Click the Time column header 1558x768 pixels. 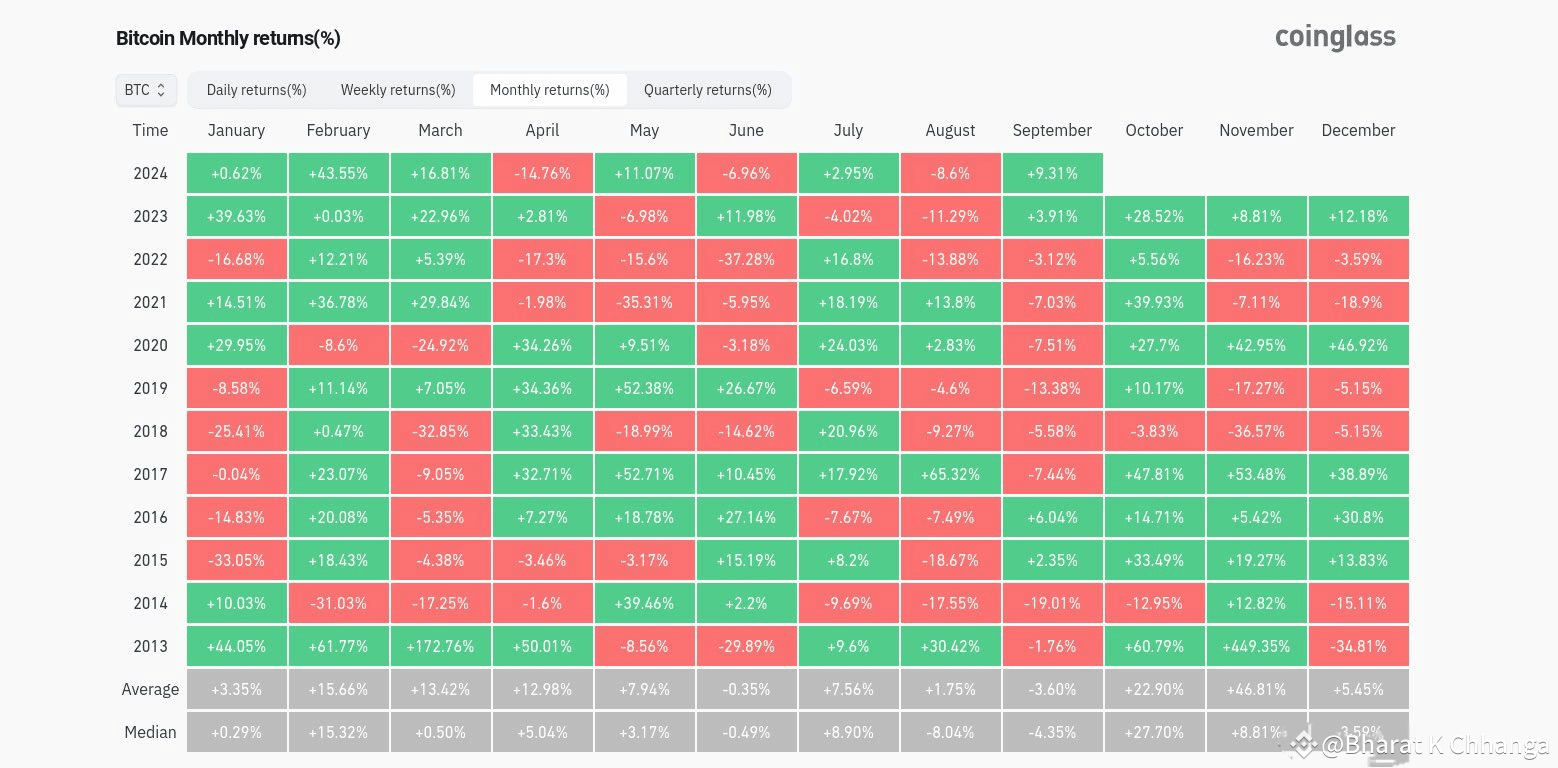(150, 130)
